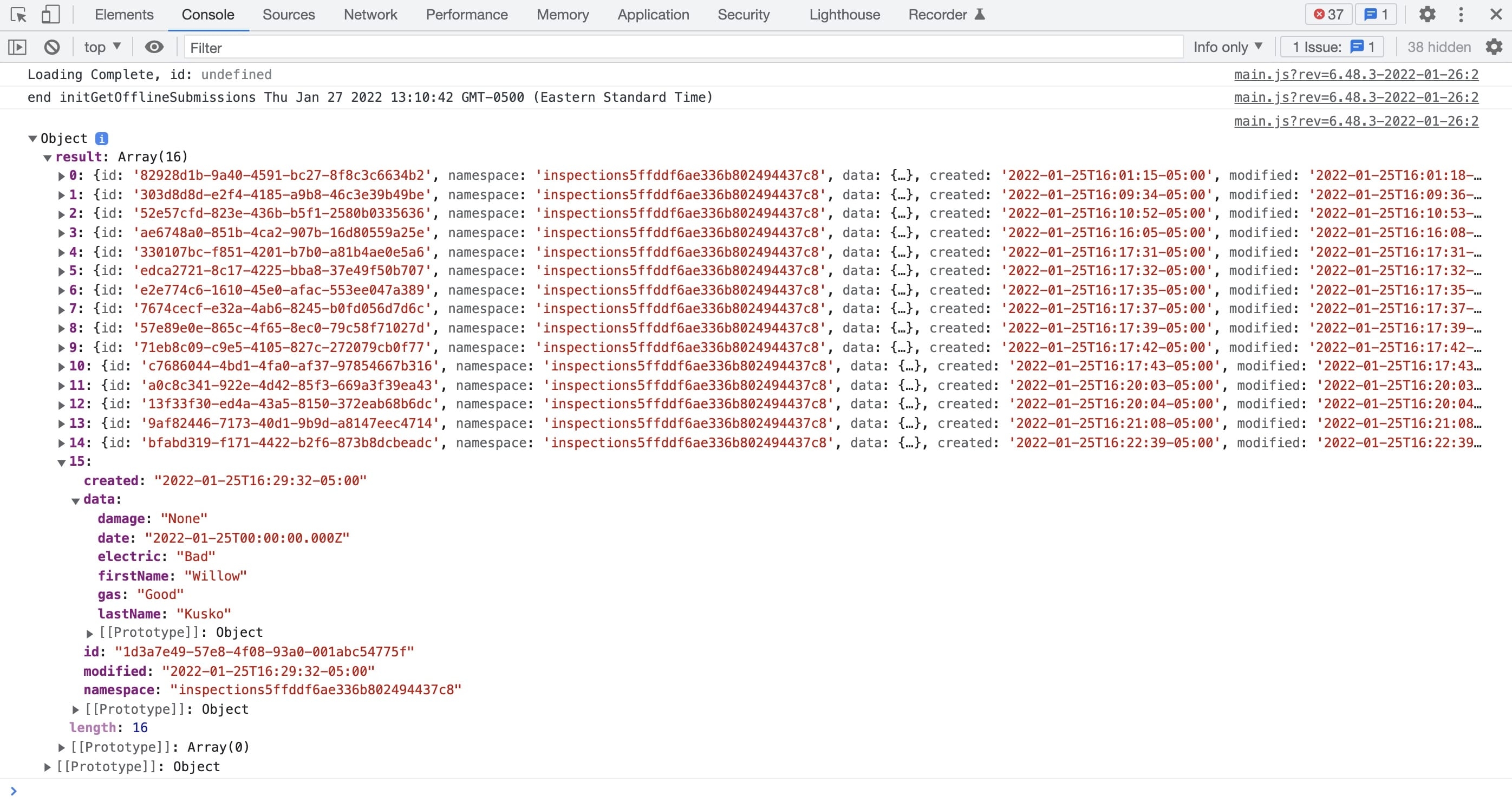The image size is (1512, 808).
Task: Open the Security tab
Action: [x=743, y=15]
